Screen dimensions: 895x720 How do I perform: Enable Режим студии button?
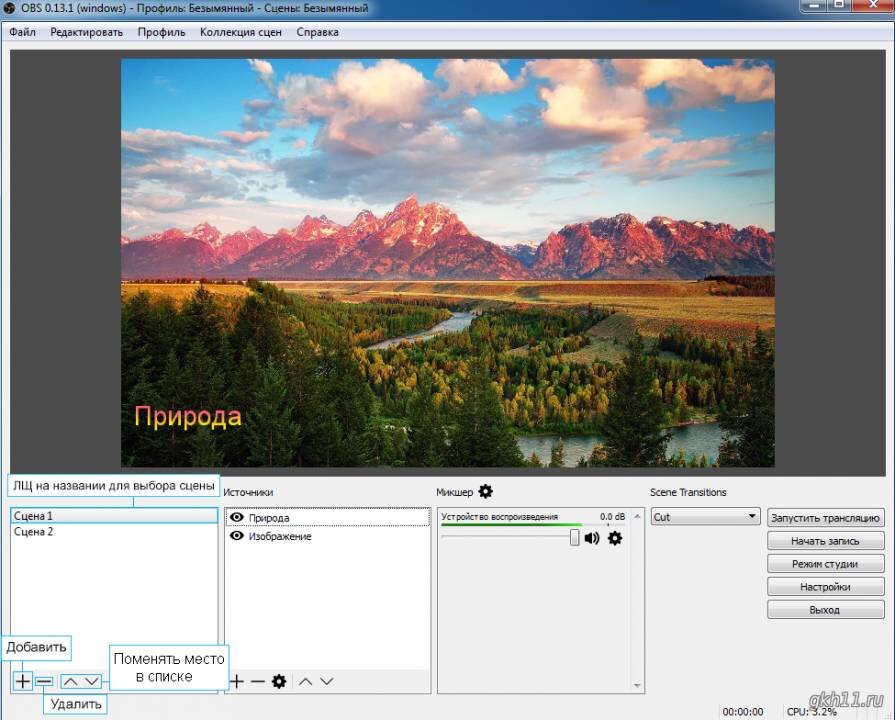point(825,564)
